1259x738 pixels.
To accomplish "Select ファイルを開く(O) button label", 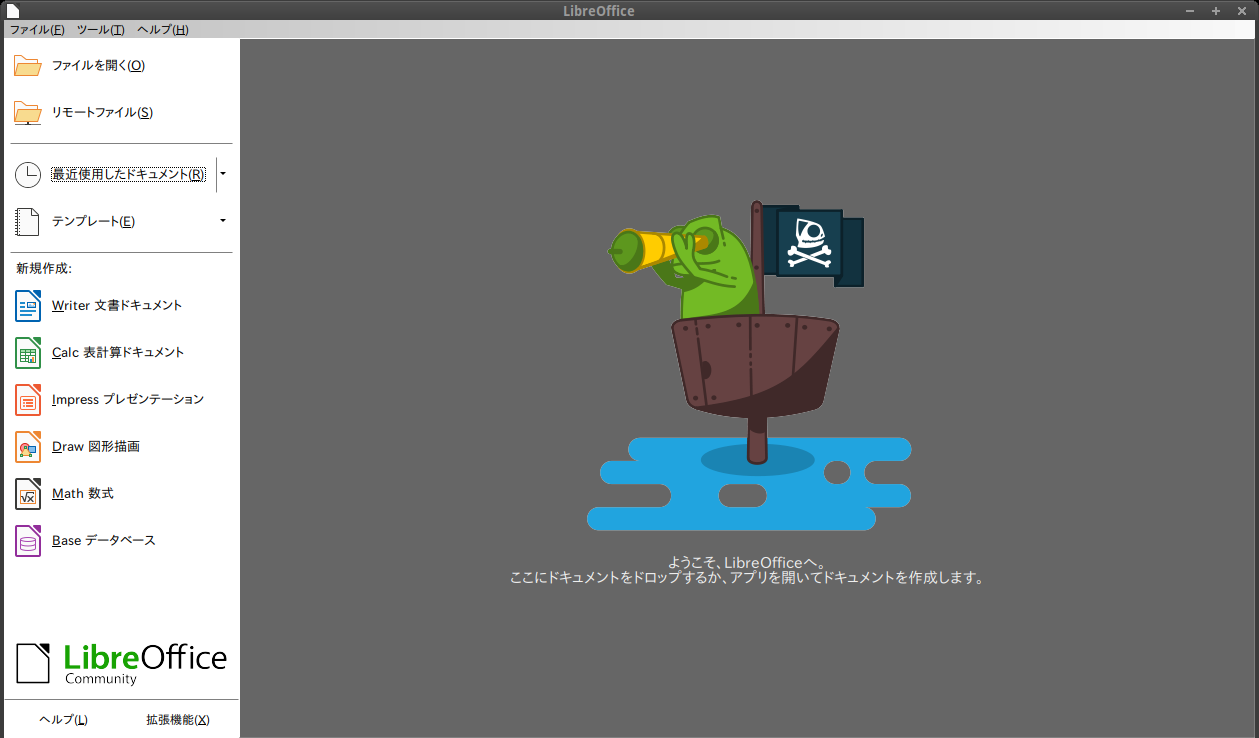I will [x=98, y=66].
